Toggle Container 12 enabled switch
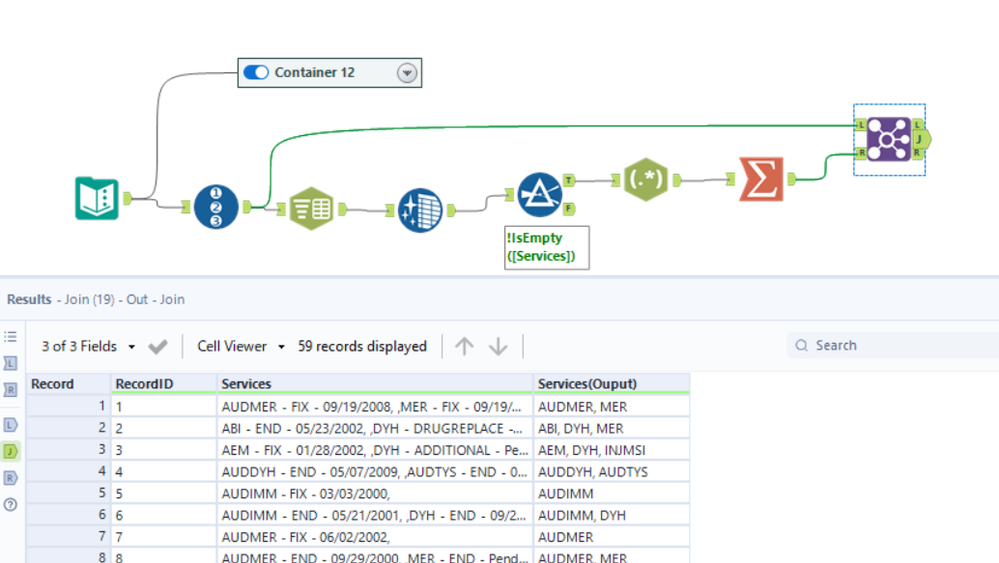Viewport: 999px width, 563px height. [256, 73]
